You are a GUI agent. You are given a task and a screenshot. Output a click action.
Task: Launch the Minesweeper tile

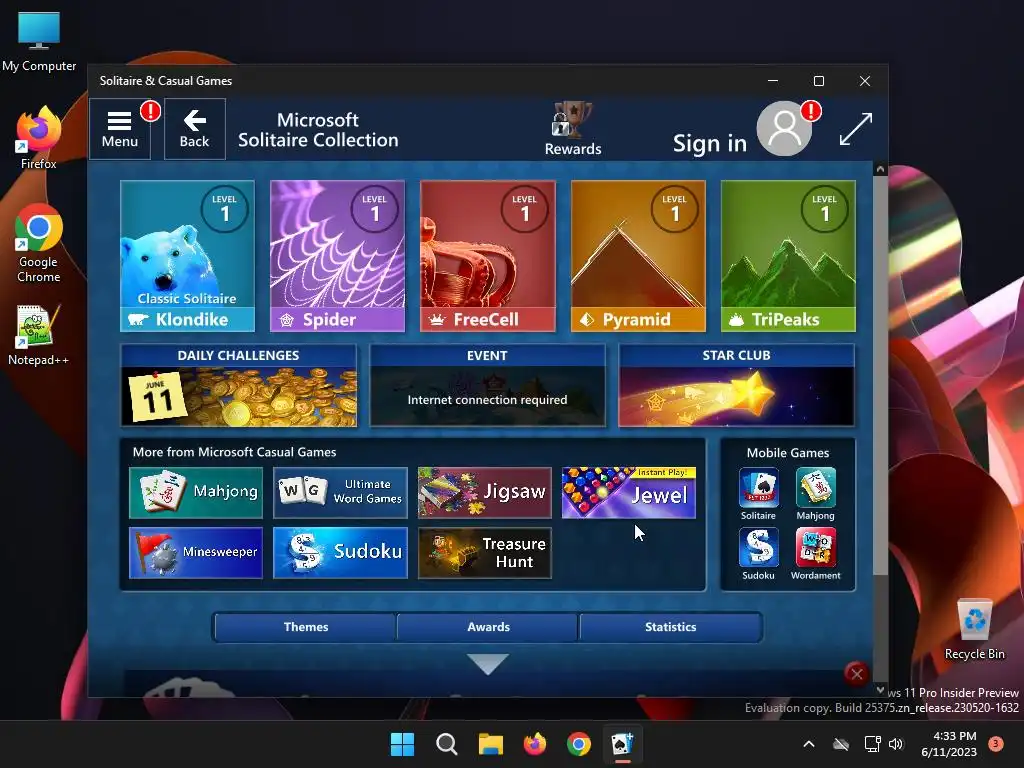pyautogui.click(x=196, y=552)
